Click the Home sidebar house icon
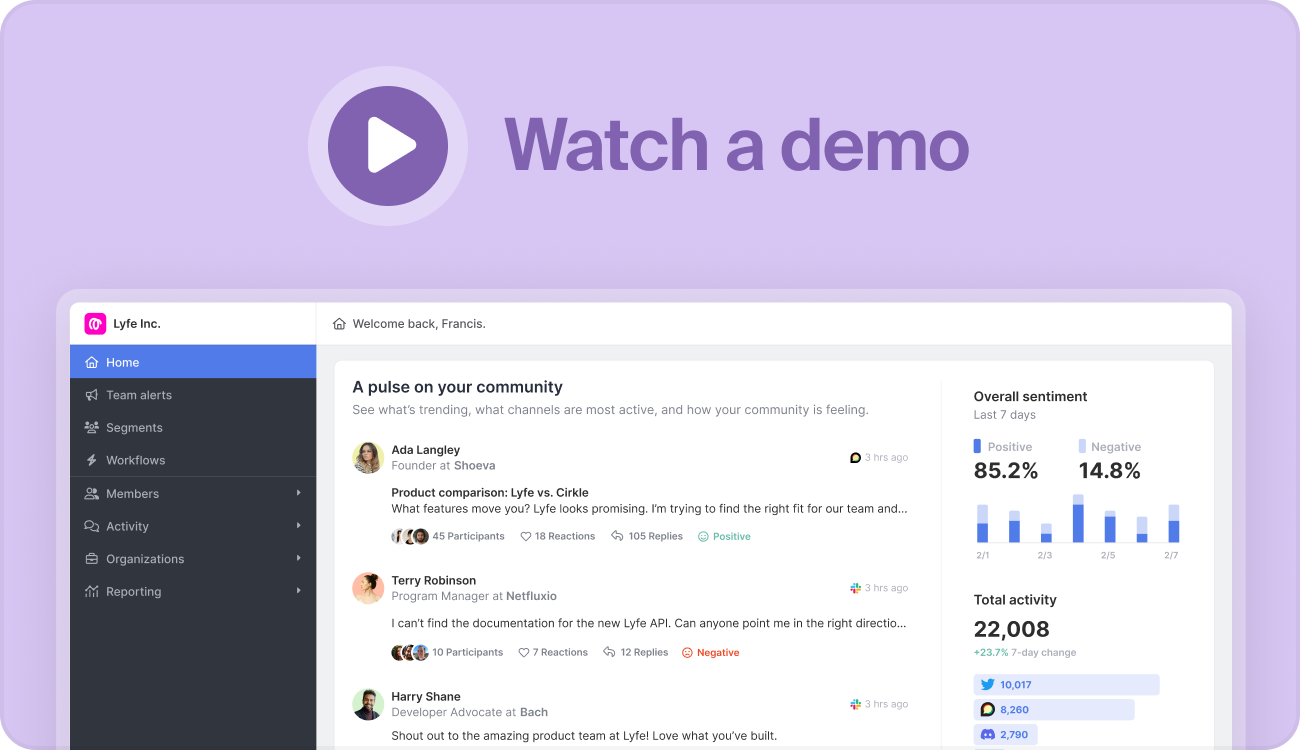 [92, 362]
